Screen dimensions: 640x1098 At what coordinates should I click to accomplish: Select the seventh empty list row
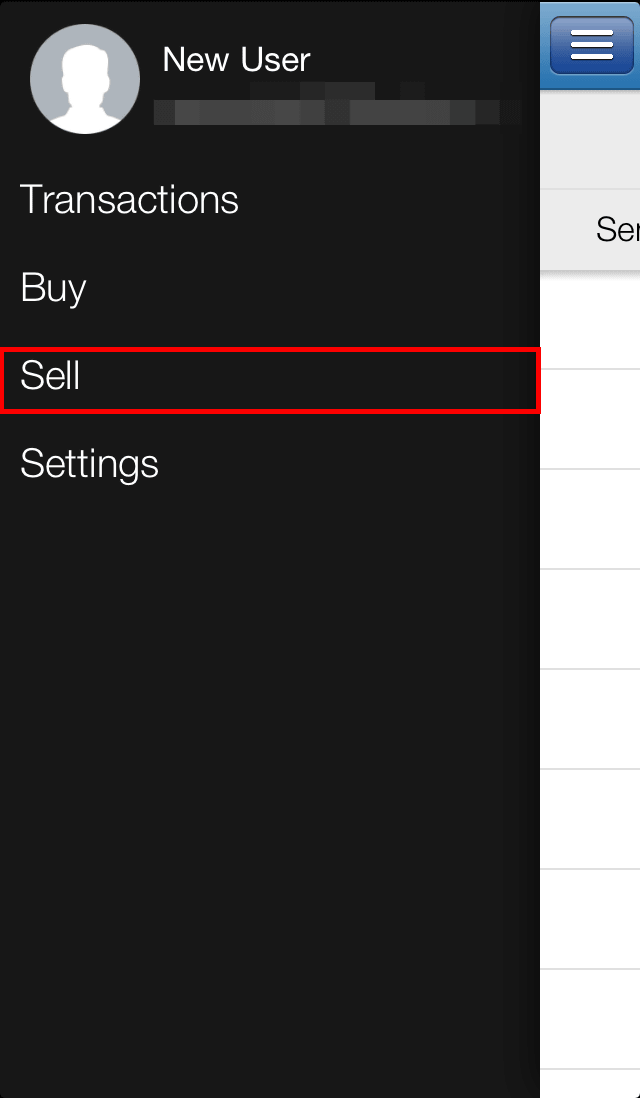tap(590, 919)
